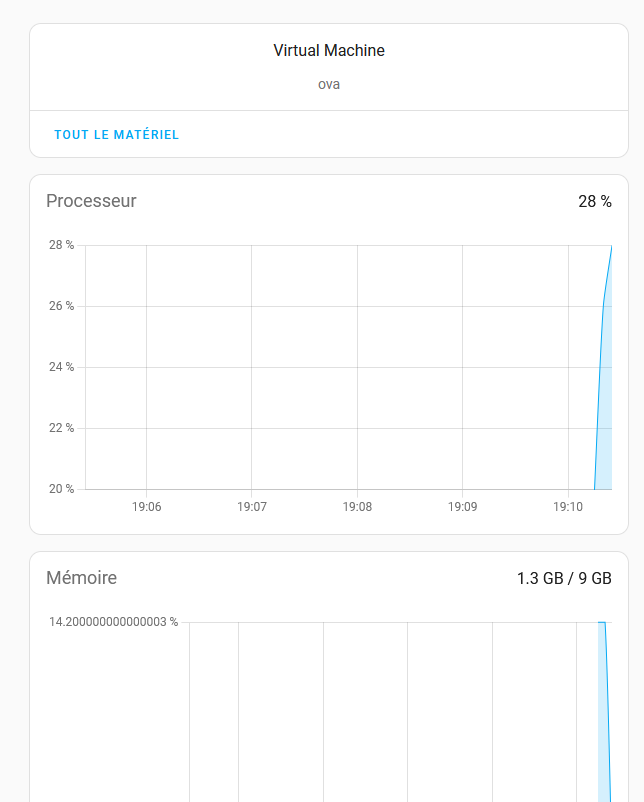
Task: Click the 28 % processor usage value
Action: tap(594, 201)
